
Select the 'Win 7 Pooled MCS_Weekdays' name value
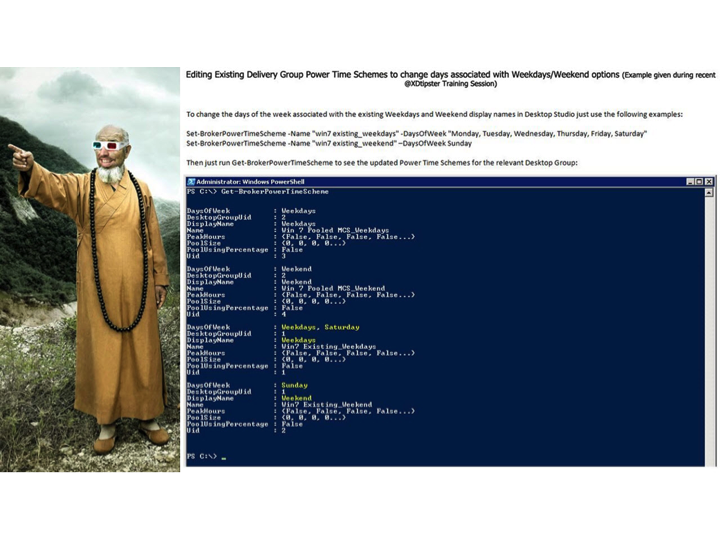tap(335, 230)
